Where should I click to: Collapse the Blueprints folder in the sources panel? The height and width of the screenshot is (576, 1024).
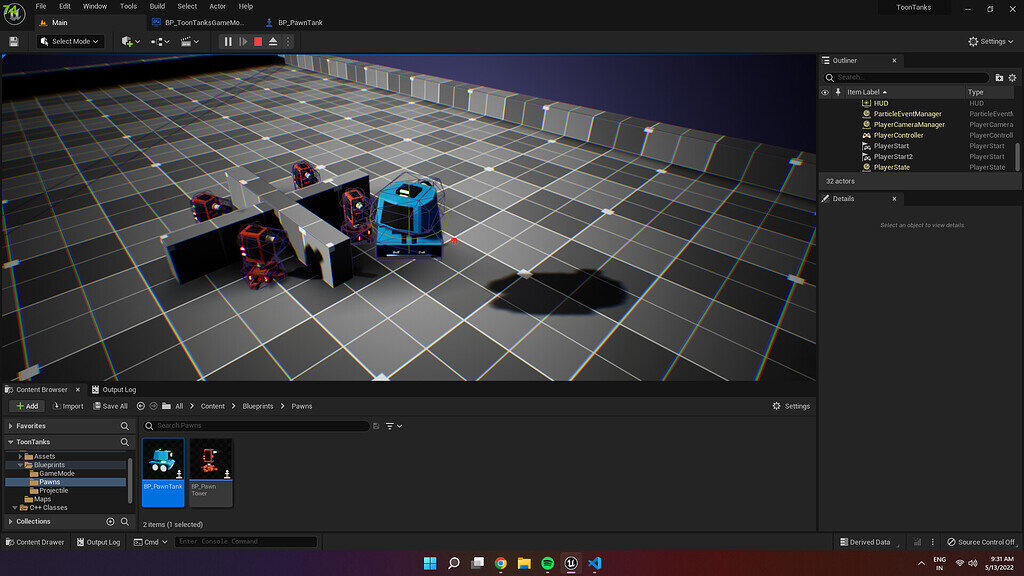(22, 464)
